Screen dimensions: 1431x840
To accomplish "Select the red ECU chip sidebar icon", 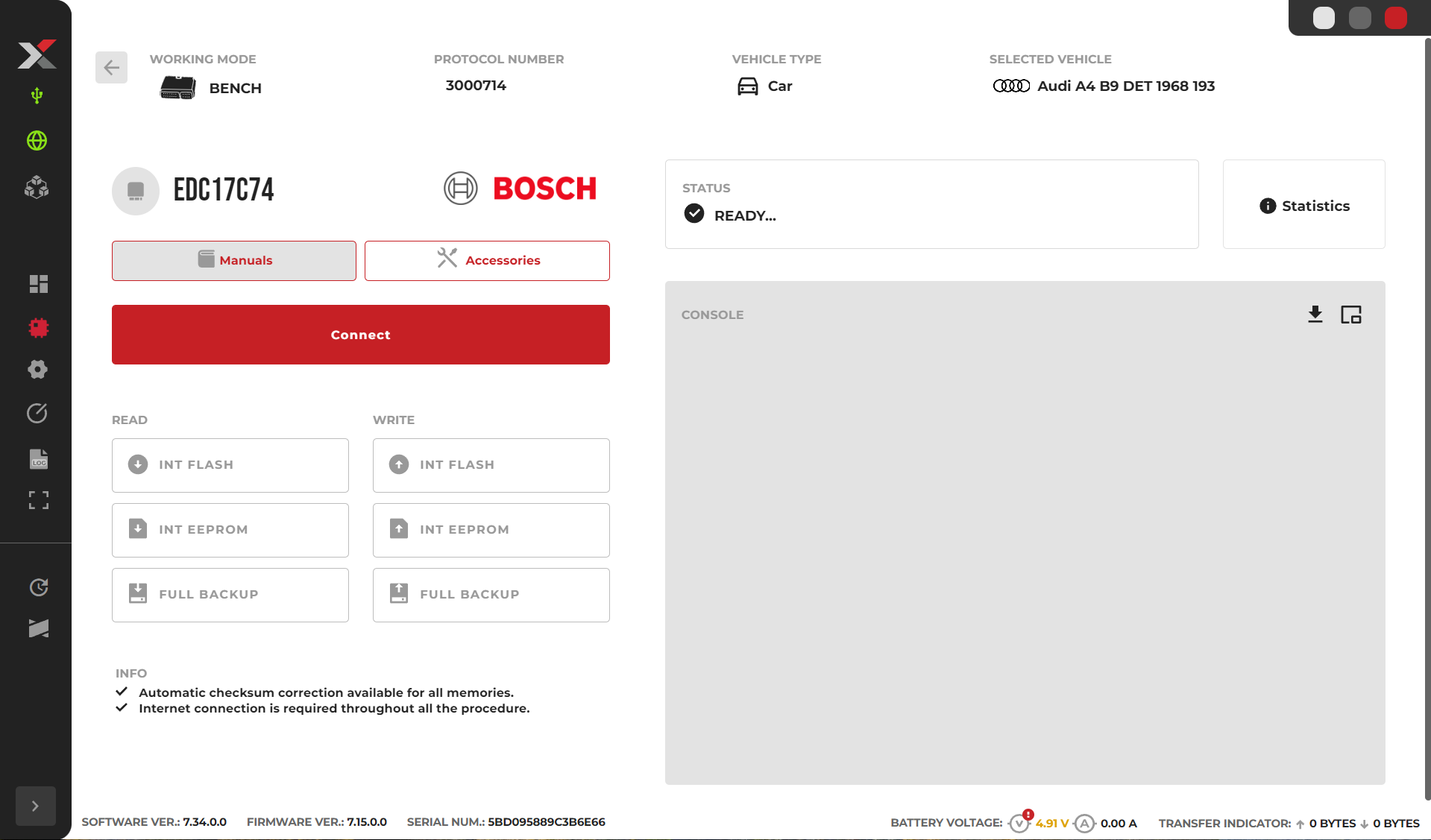I will tap(38, 327).
